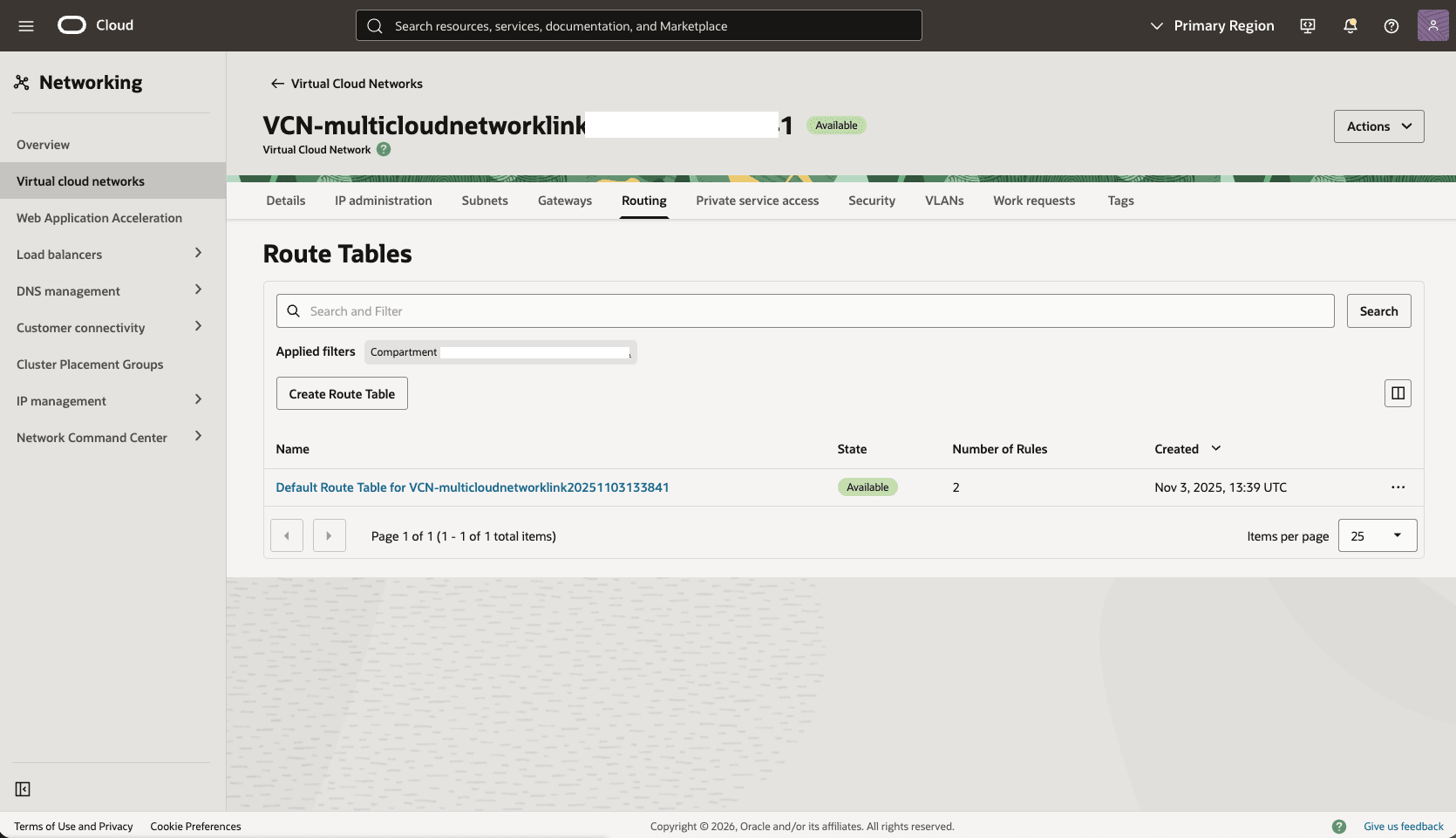Collapse the Networking sidebar panel
This screenshot has height=838, width=1456.
pos(23,788)
